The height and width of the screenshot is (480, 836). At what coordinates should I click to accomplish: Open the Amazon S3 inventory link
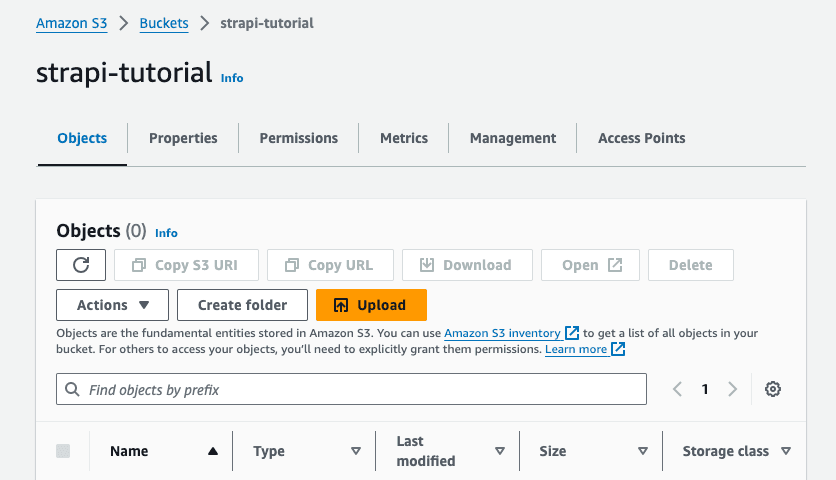tap(502, 333)
